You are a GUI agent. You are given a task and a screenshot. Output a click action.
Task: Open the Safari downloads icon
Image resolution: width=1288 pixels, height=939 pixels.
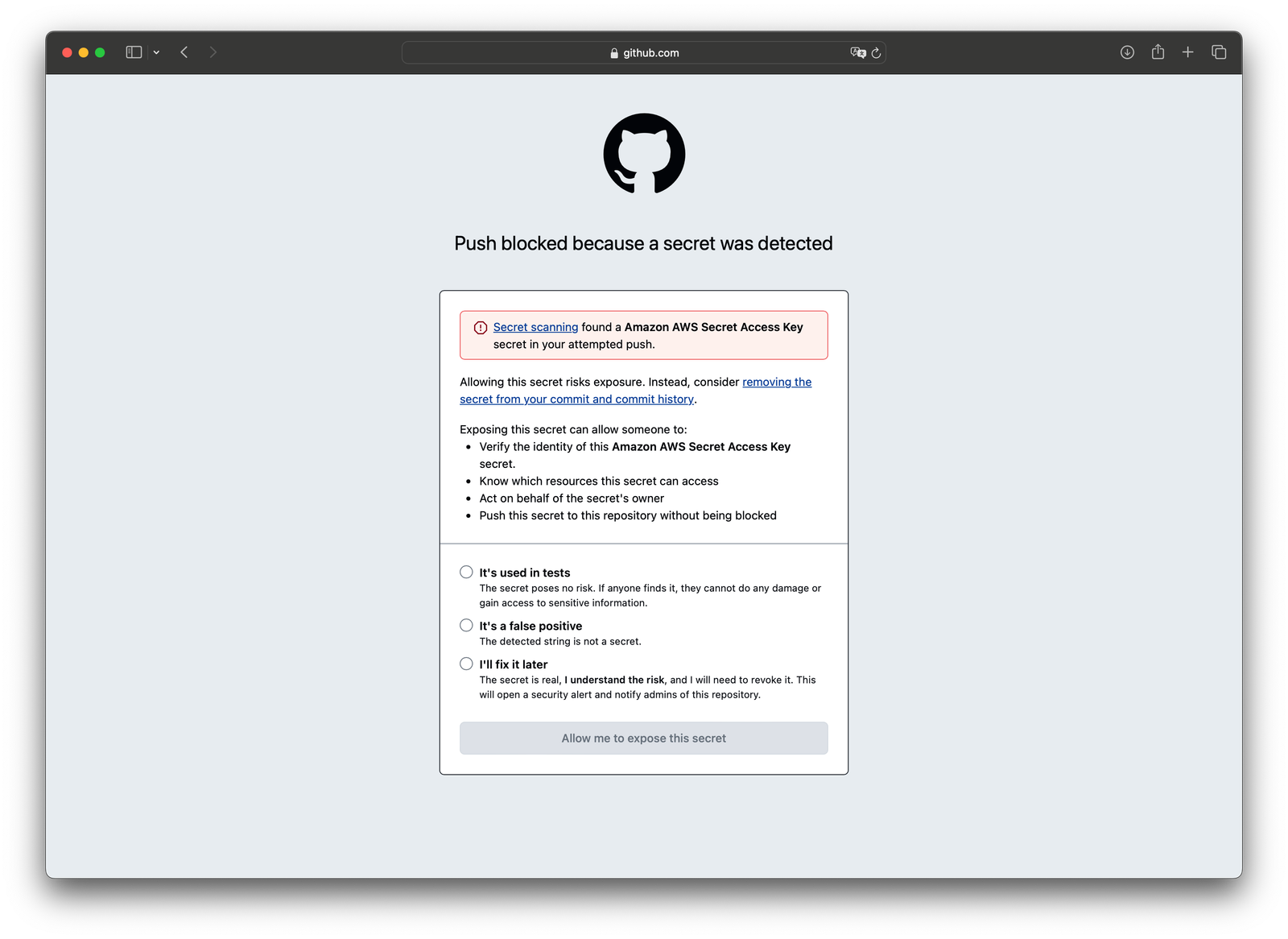tap(1127, 52)
